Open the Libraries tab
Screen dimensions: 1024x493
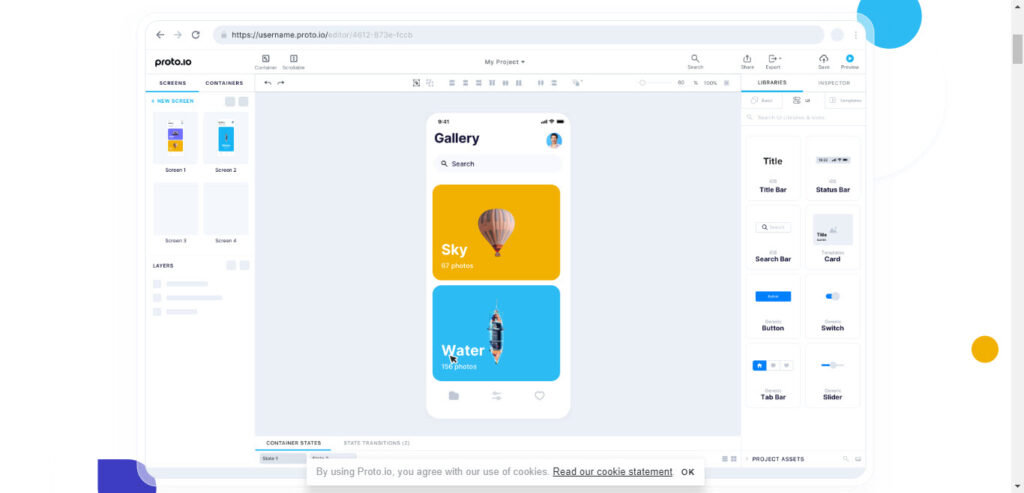pyautogui.click(x=772, y=83)
